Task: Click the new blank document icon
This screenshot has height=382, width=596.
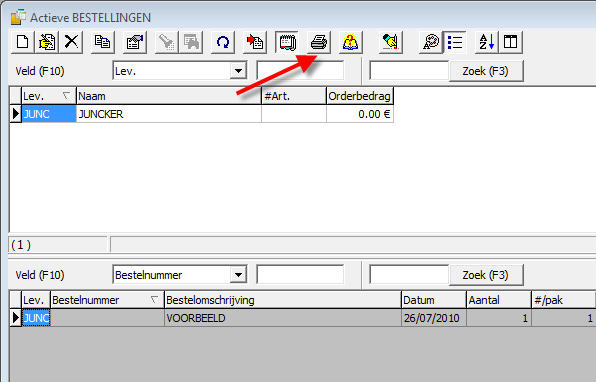Action: tap(22, 42)
